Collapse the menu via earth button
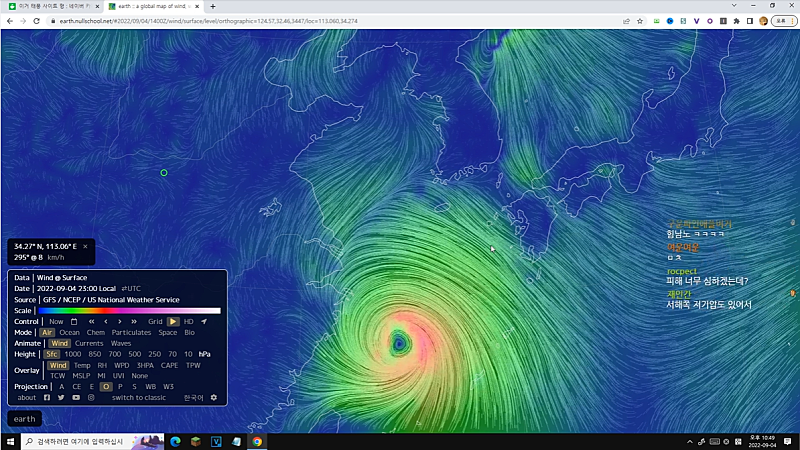Screen dimensions: 800x450 (24, 419)
